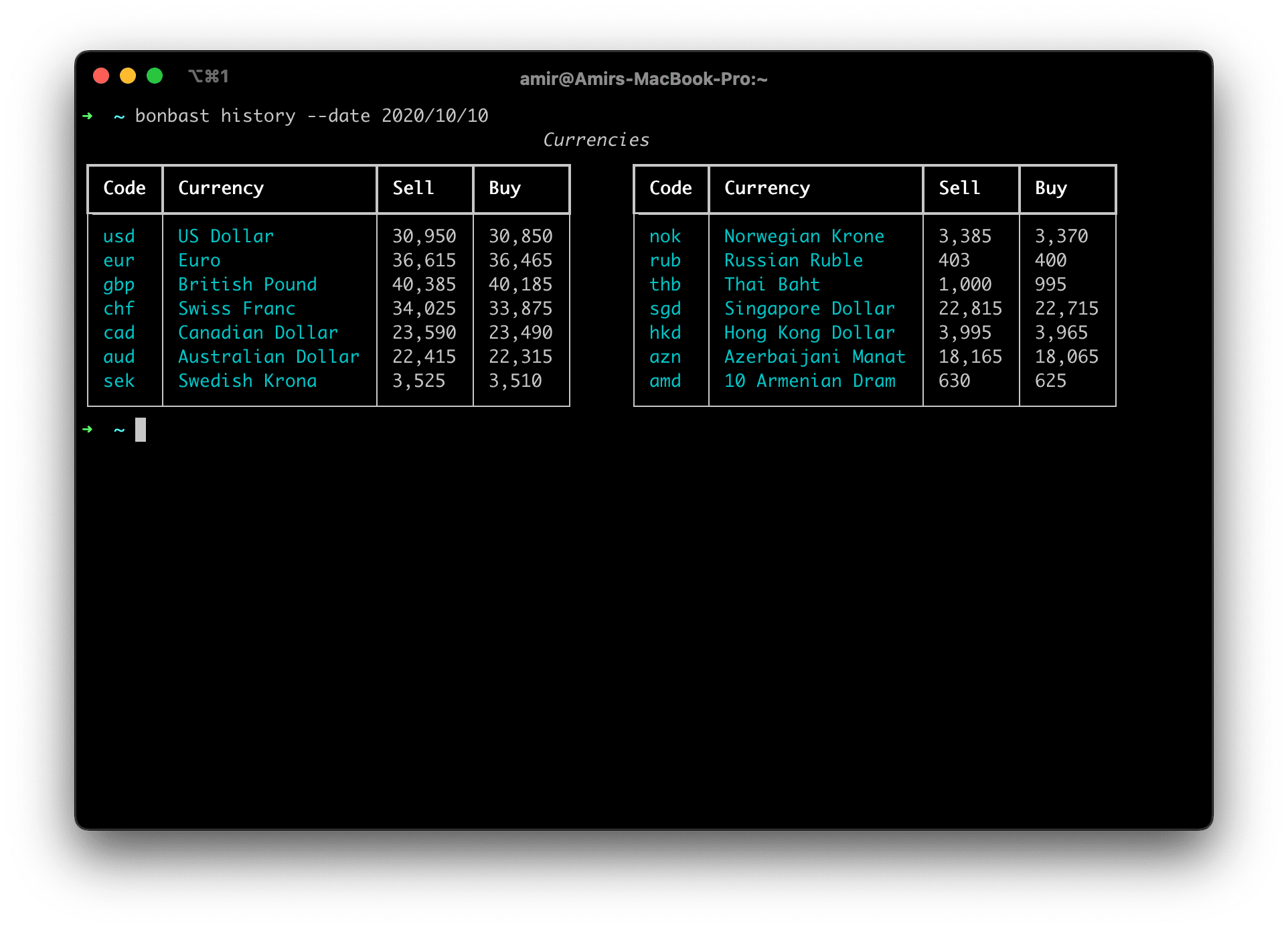This screenshot has height=929, width=1288.
Task: Click the Swedish Krona sell value 3,525
Action: point(419,381)
